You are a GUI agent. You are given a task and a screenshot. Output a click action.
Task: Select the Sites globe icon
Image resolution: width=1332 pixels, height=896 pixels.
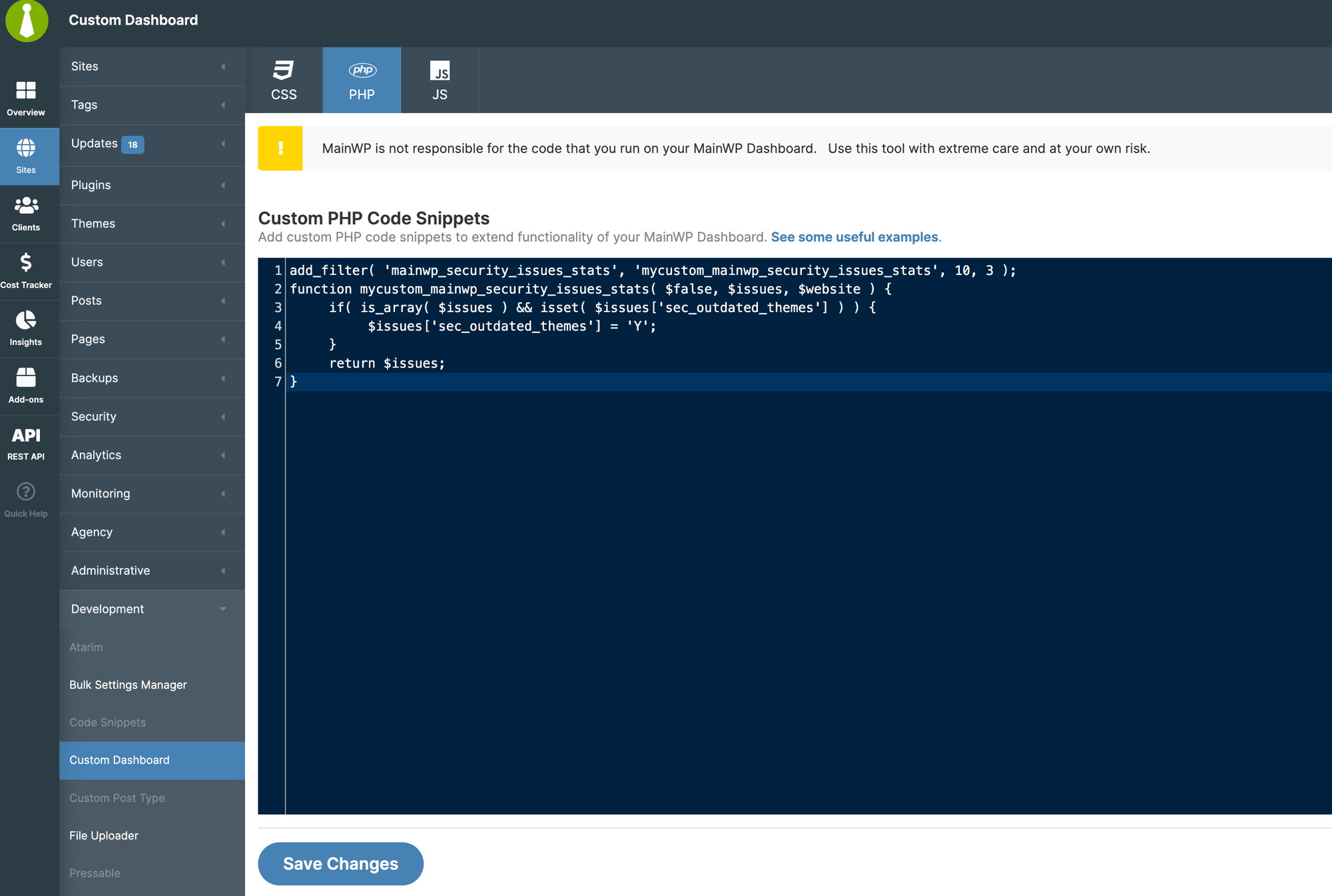pos(26,148)
